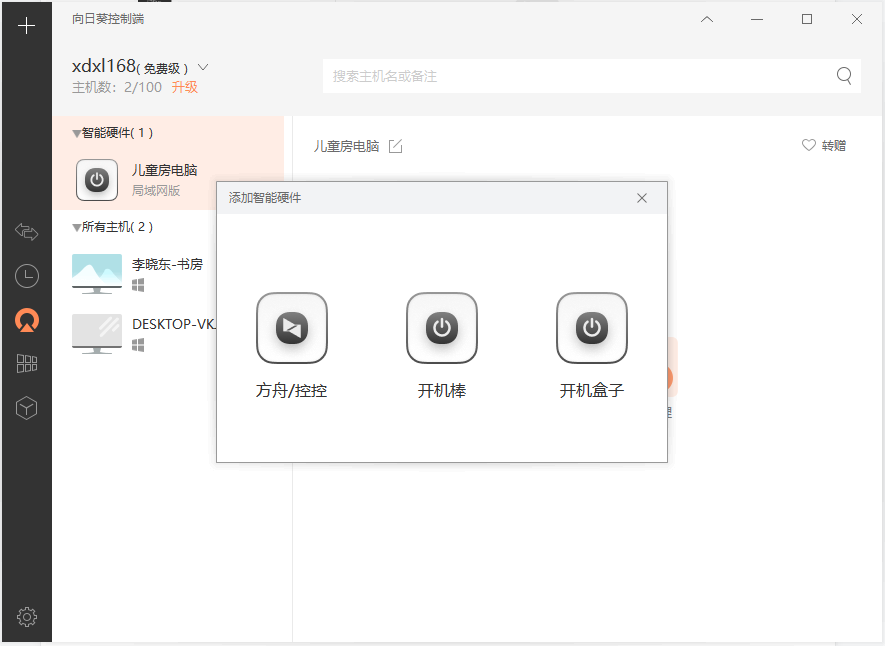Minimize the 向日葵控制端 window
This screenshot has height=646, width=885.
(x=757, y=19)
